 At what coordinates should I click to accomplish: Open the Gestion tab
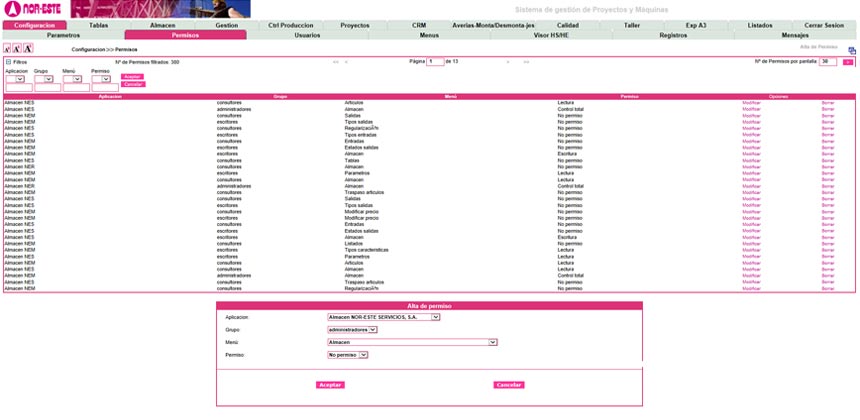[x=227, y=25]
